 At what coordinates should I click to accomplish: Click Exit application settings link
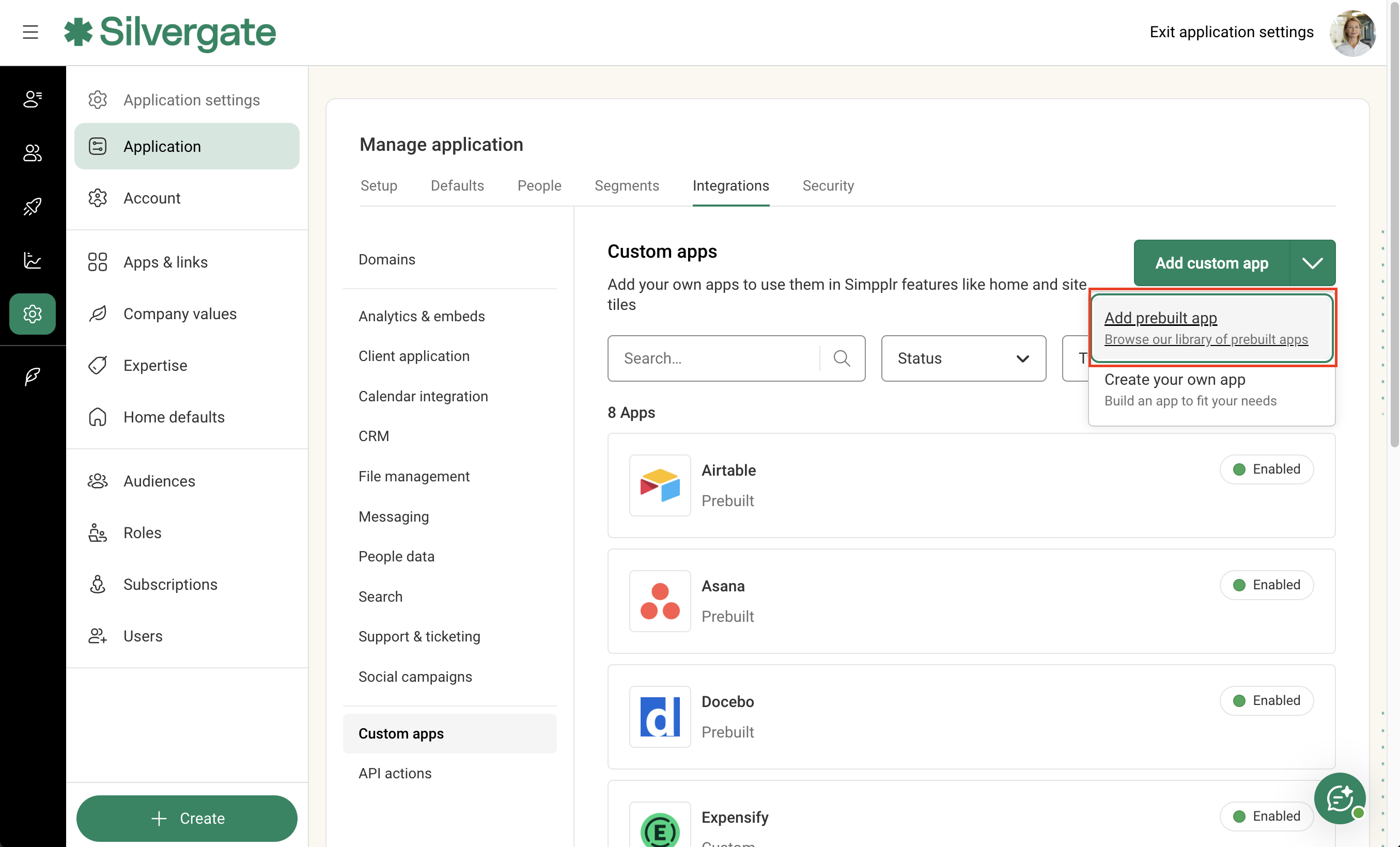[1231, 33]
